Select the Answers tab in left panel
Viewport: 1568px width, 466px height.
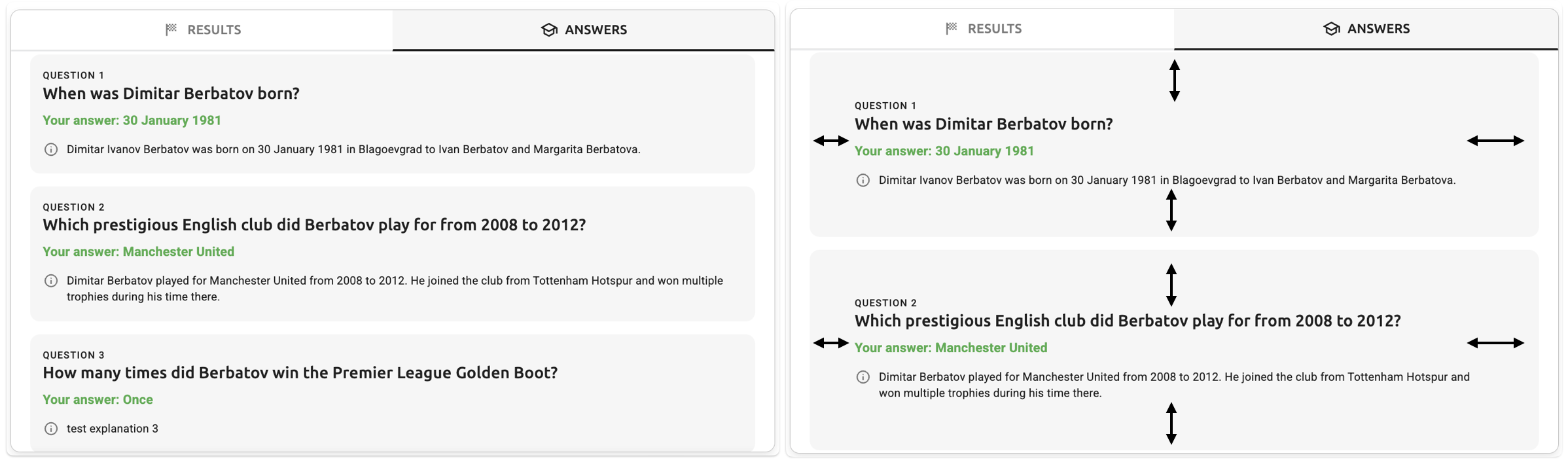584,29
